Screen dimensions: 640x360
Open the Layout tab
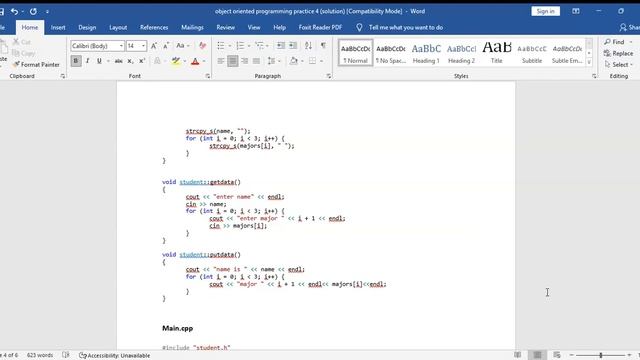(118, 27)
